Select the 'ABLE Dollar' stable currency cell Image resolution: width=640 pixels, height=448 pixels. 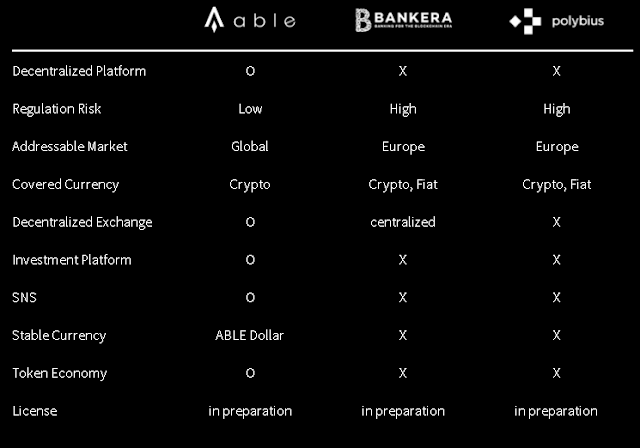click(249, 335)
